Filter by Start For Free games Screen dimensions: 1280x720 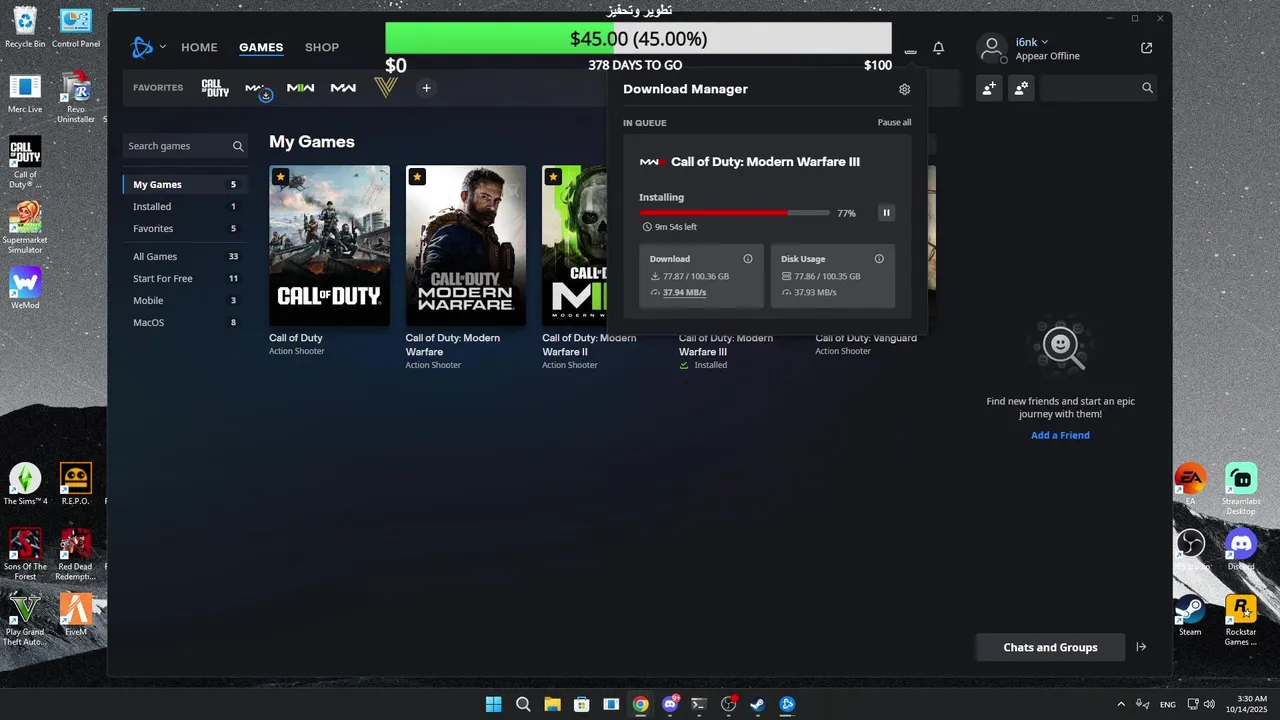(x=185, y=278)
